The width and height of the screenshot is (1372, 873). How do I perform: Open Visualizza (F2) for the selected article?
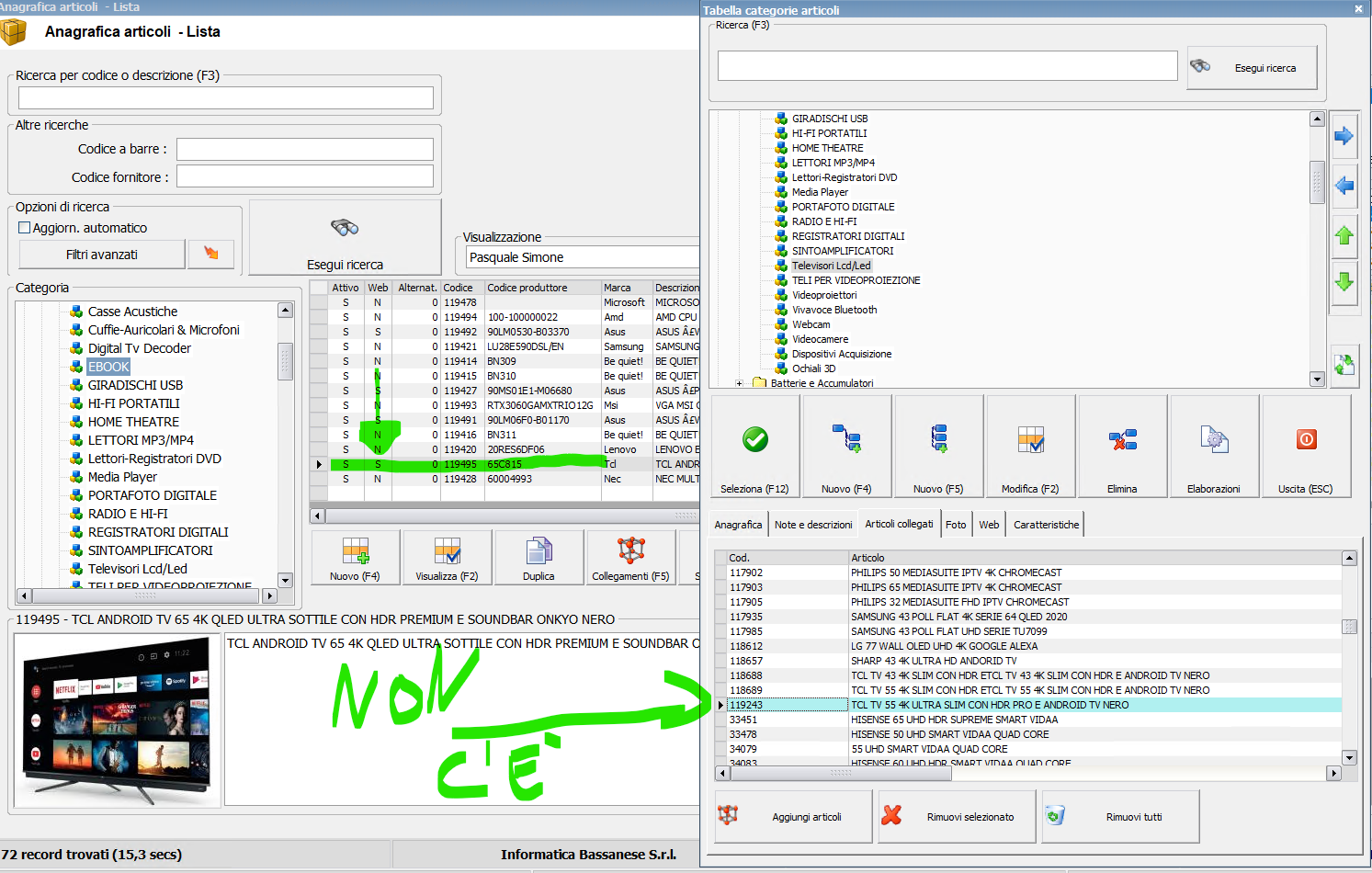[447, 558]
